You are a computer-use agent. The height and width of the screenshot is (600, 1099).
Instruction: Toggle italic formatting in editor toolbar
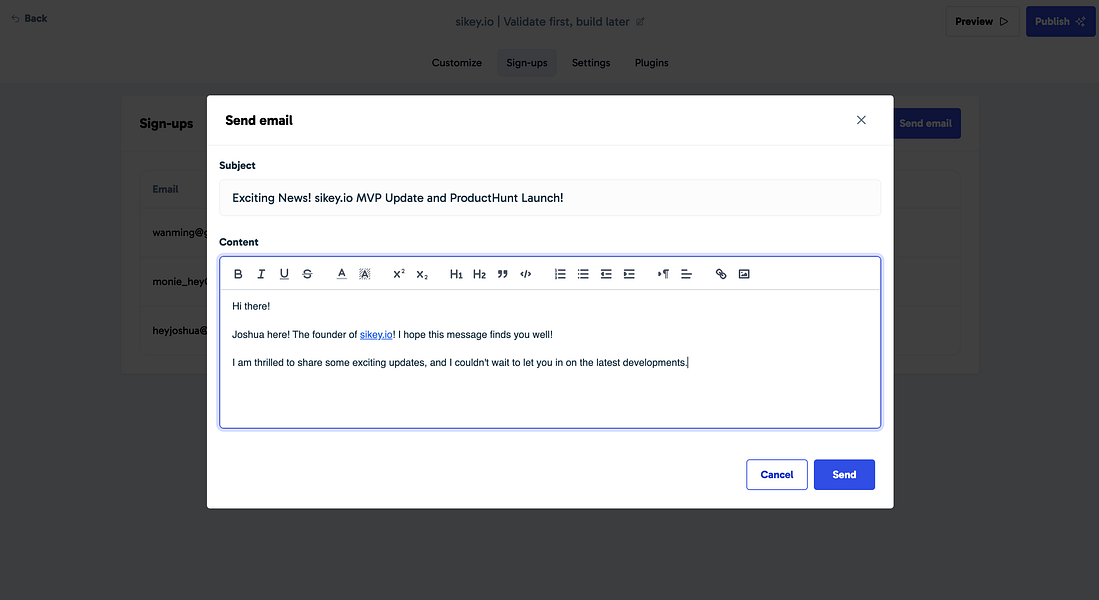tap(261, 274)
